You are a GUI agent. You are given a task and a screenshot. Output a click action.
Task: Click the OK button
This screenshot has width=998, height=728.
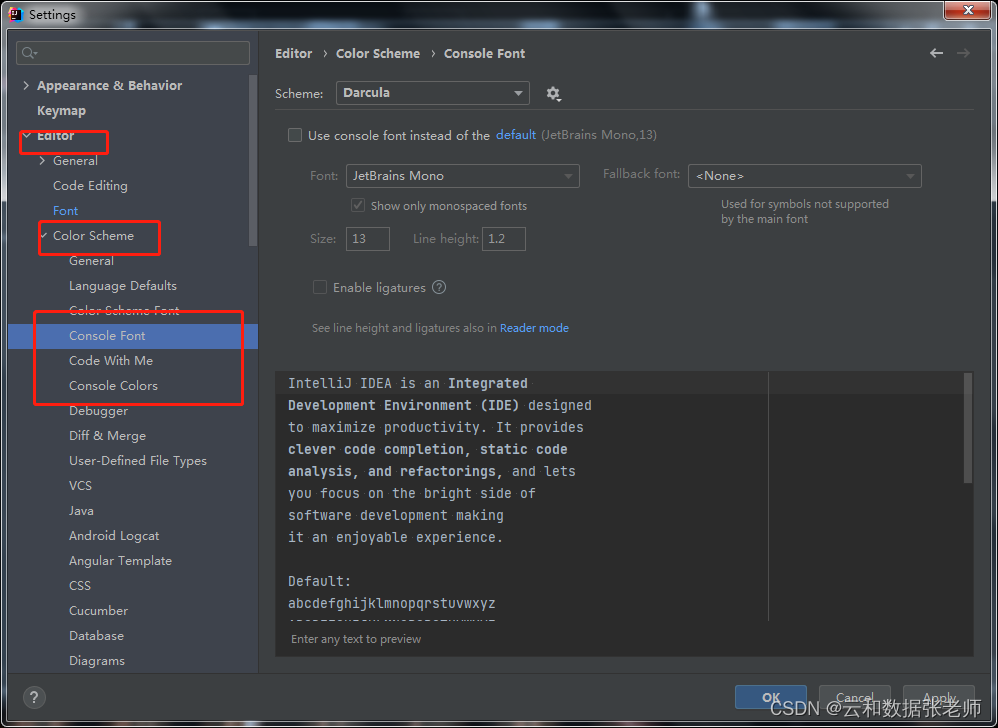(x=771, y=697)
